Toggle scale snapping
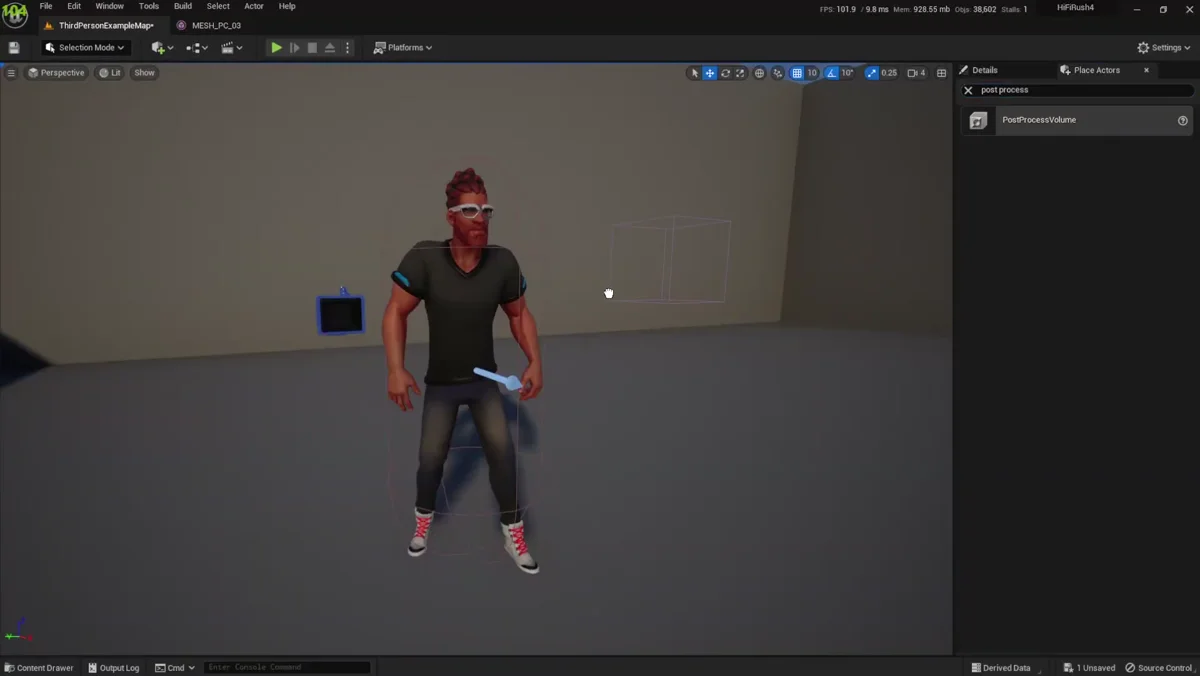 (871, 73)
